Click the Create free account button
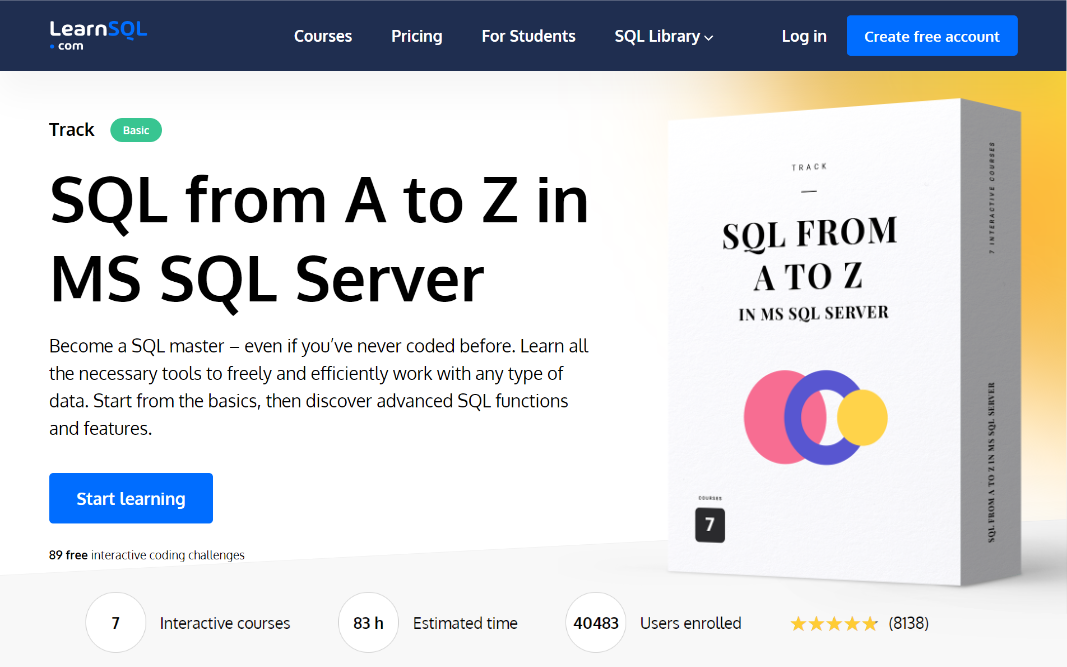Screen dimensions: 1067x667 coord(932,36)
